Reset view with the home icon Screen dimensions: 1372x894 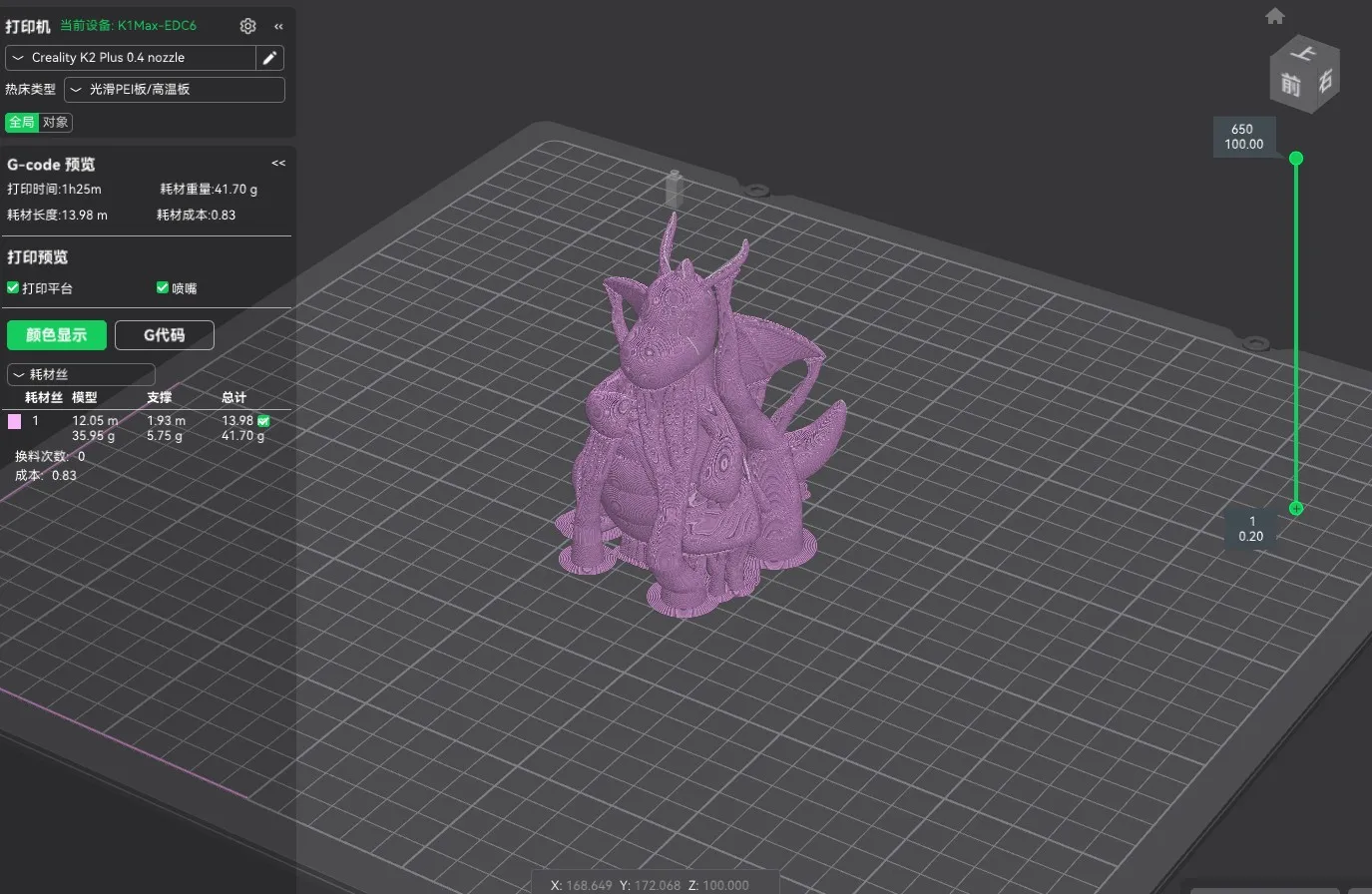click(x=1274, y=16)
